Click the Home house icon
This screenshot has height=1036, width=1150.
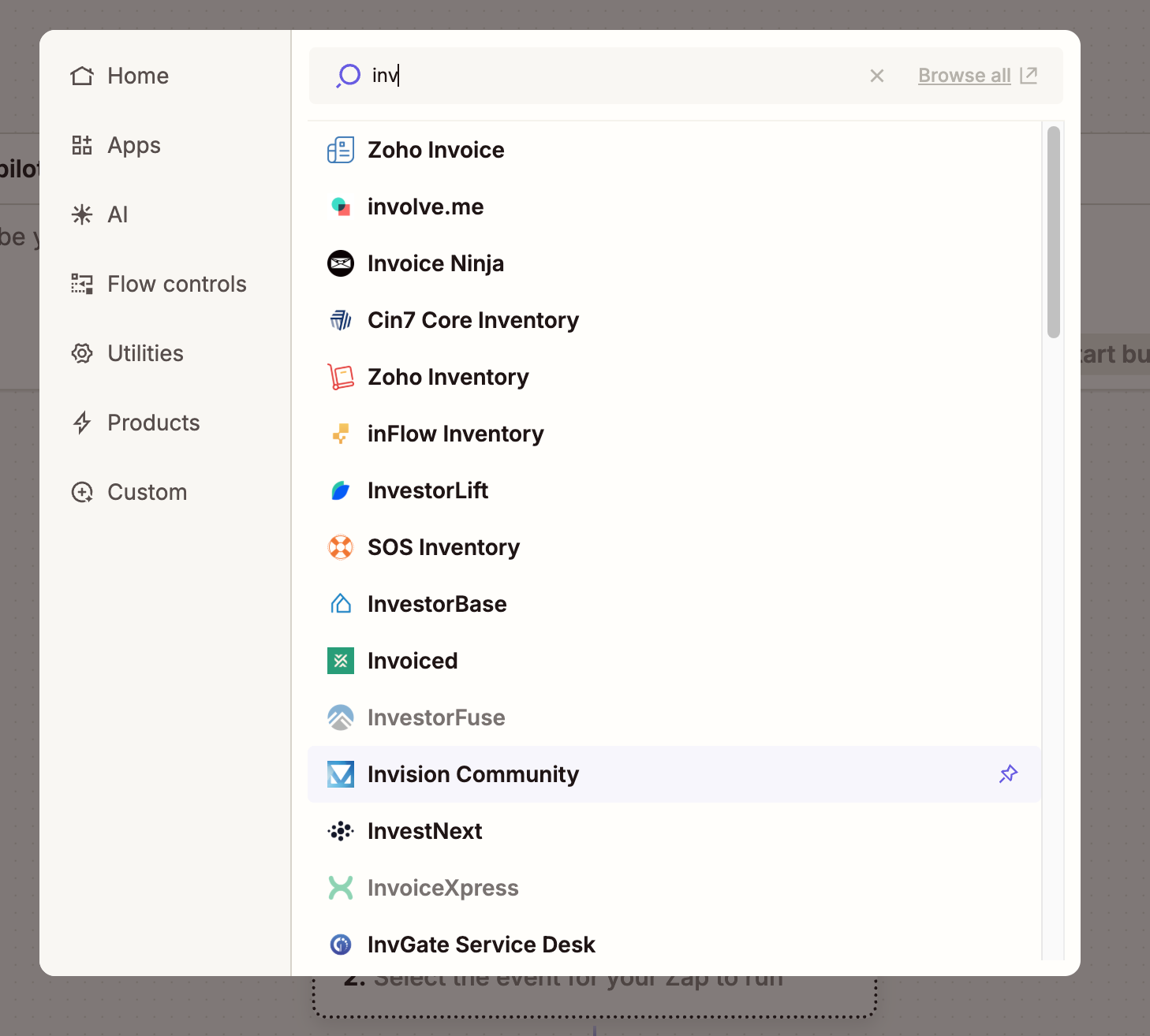pyautogui.click(x=82, y=76)
